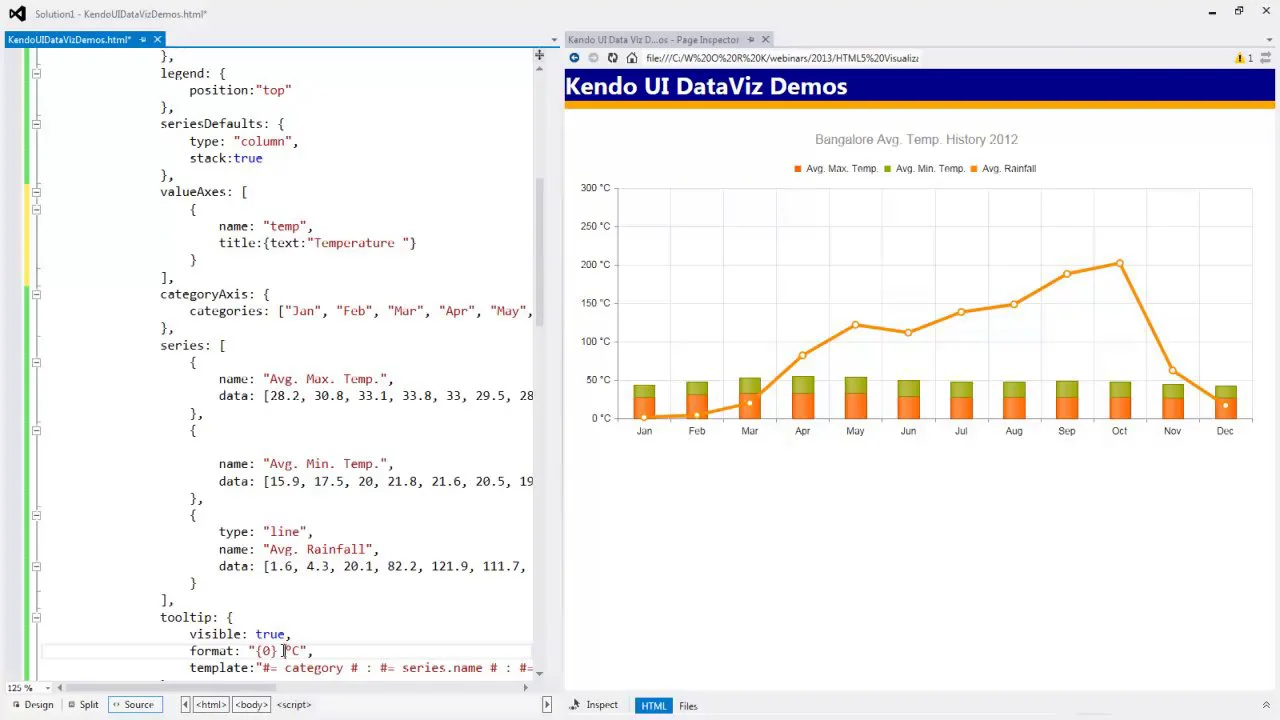This screenshot has height=720, width=1280.
Task: Select the <script> tag breadcrumb
Action: click(294, 705)
